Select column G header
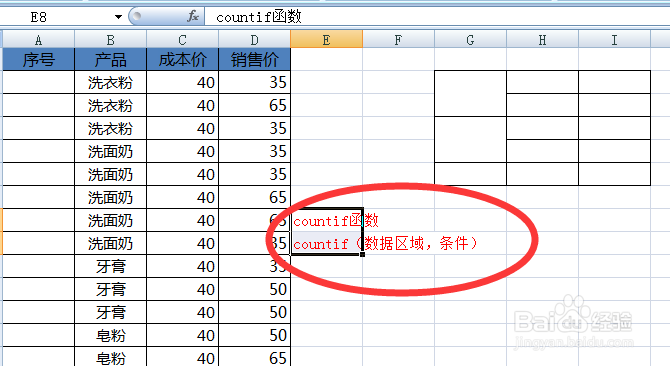This screenshot has width=670, height=366. 470,40
